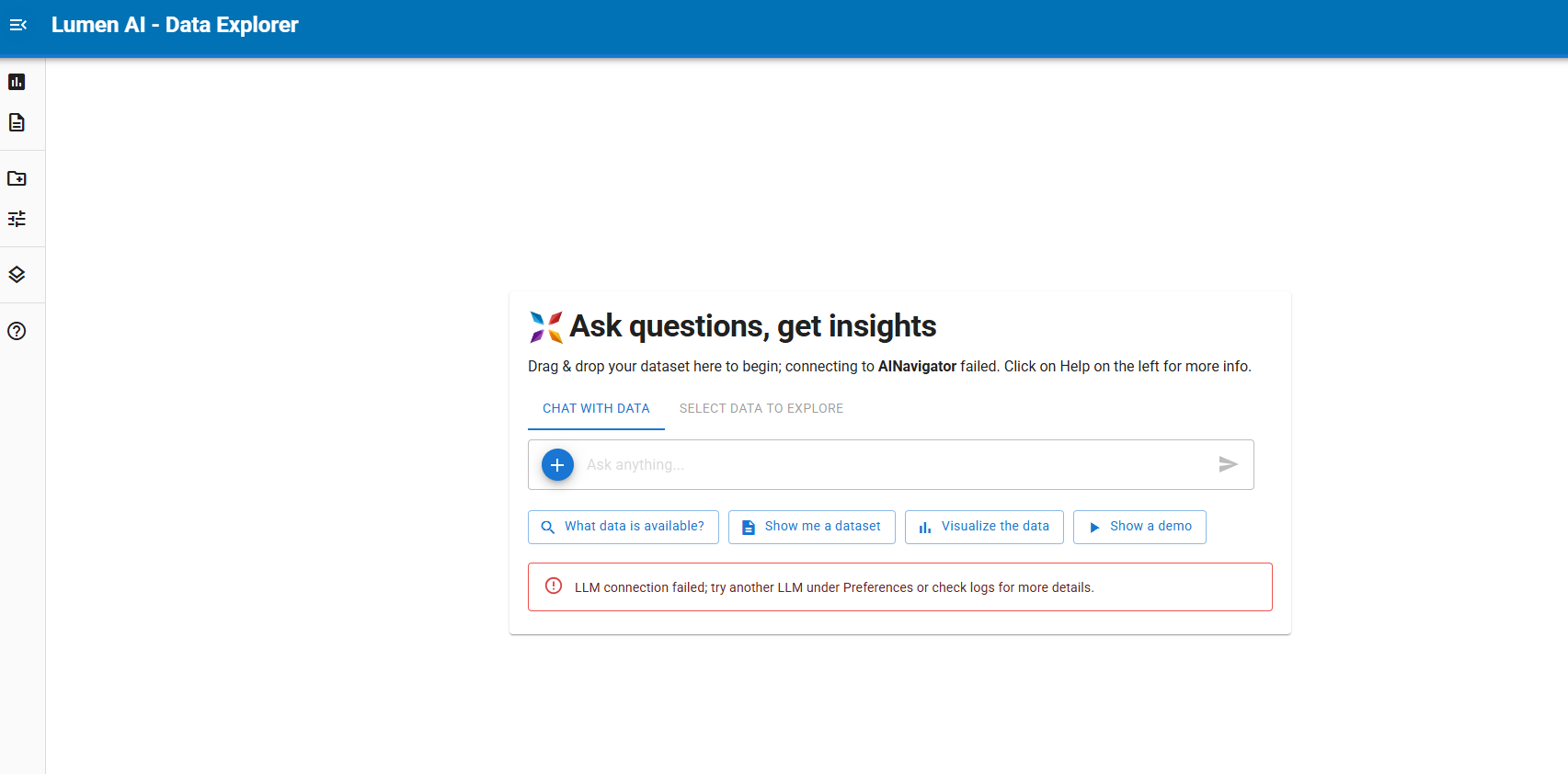Switch to Select Data to Explore tab
1568x774 pixels.
(761, 408)
